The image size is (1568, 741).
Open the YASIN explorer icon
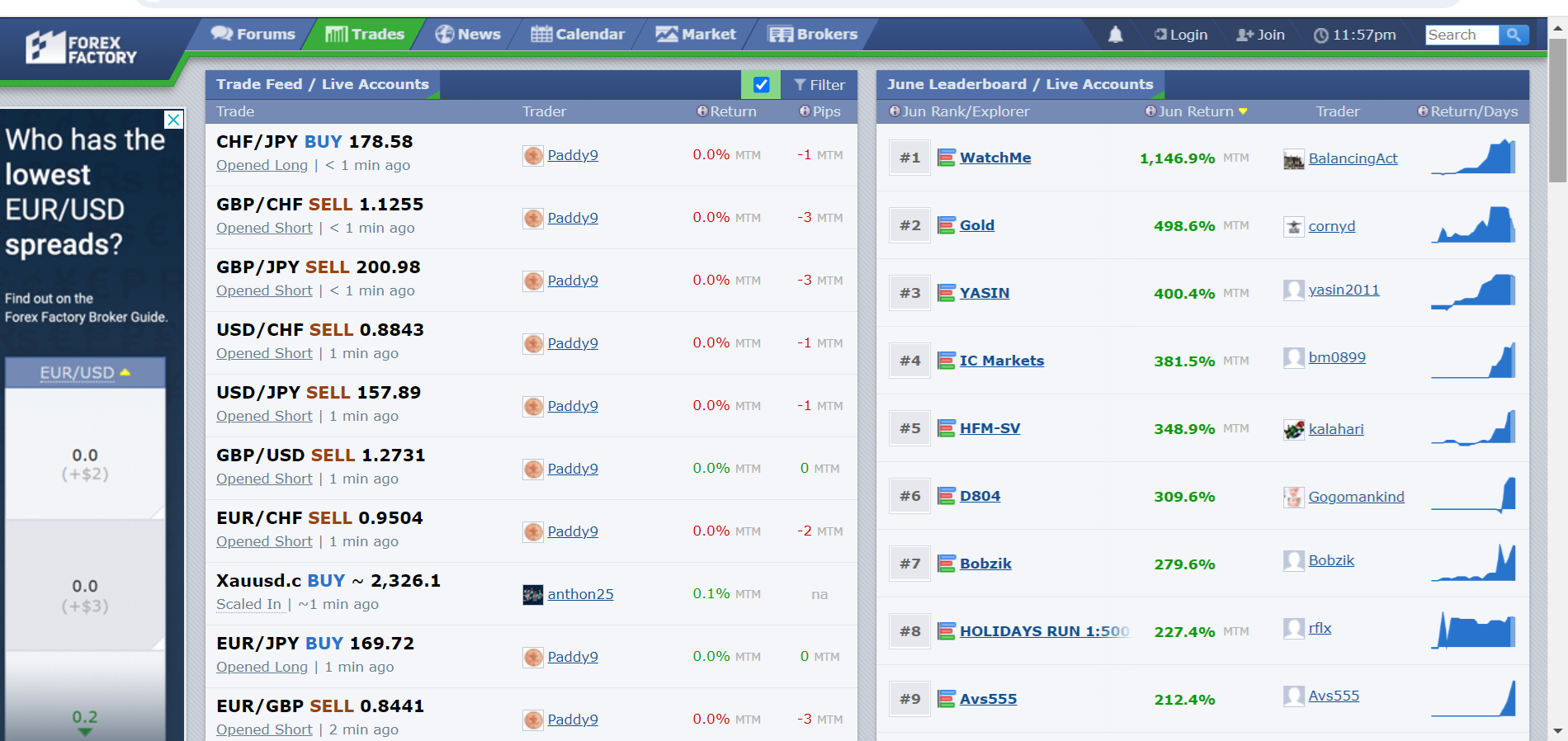click(x=947, y=293)
